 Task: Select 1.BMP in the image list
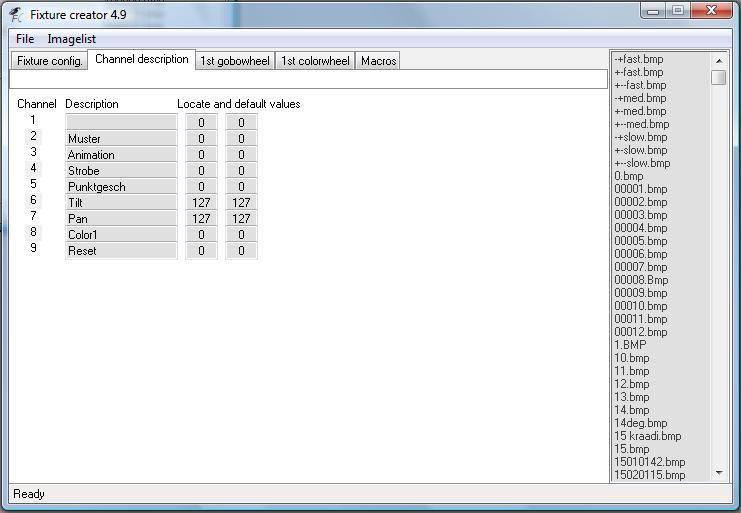point(630,345)
